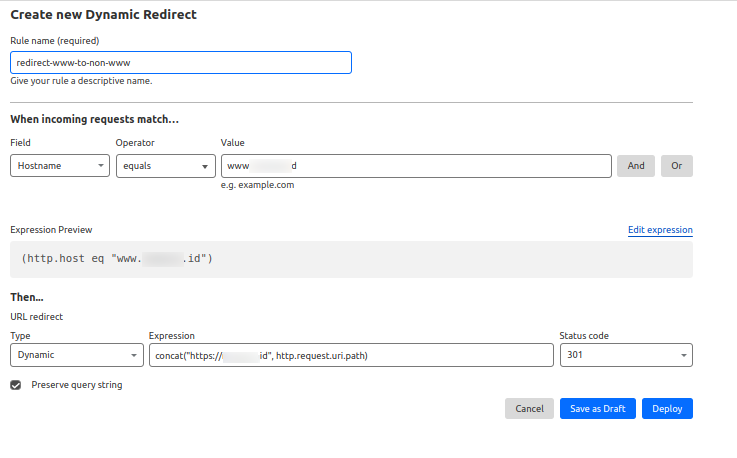
Task: Toggle Preserve query string checkbox
Action: [16, 385]
